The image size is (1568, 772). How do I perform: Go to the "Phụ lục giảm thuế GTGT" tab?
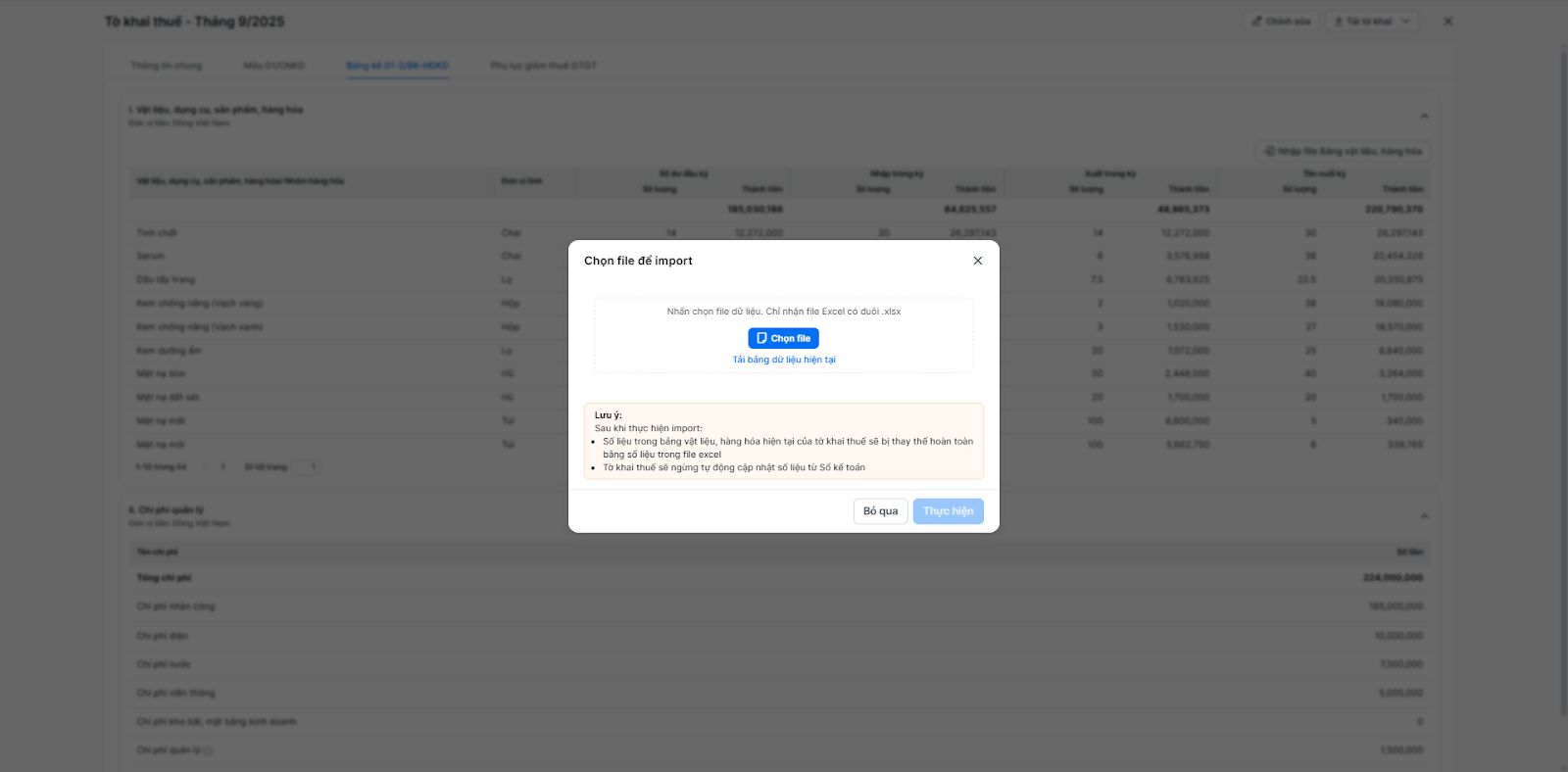coord(543,66)
